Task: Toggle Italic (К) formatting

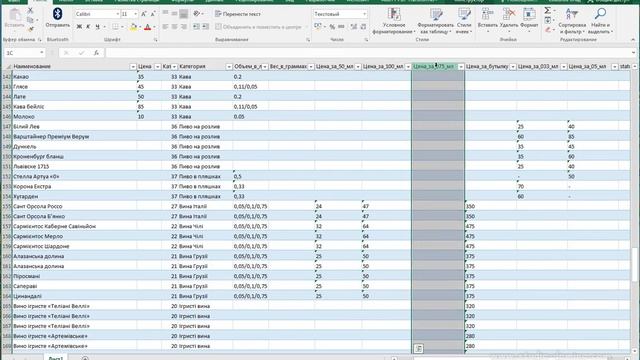Action: coord(88,27)
